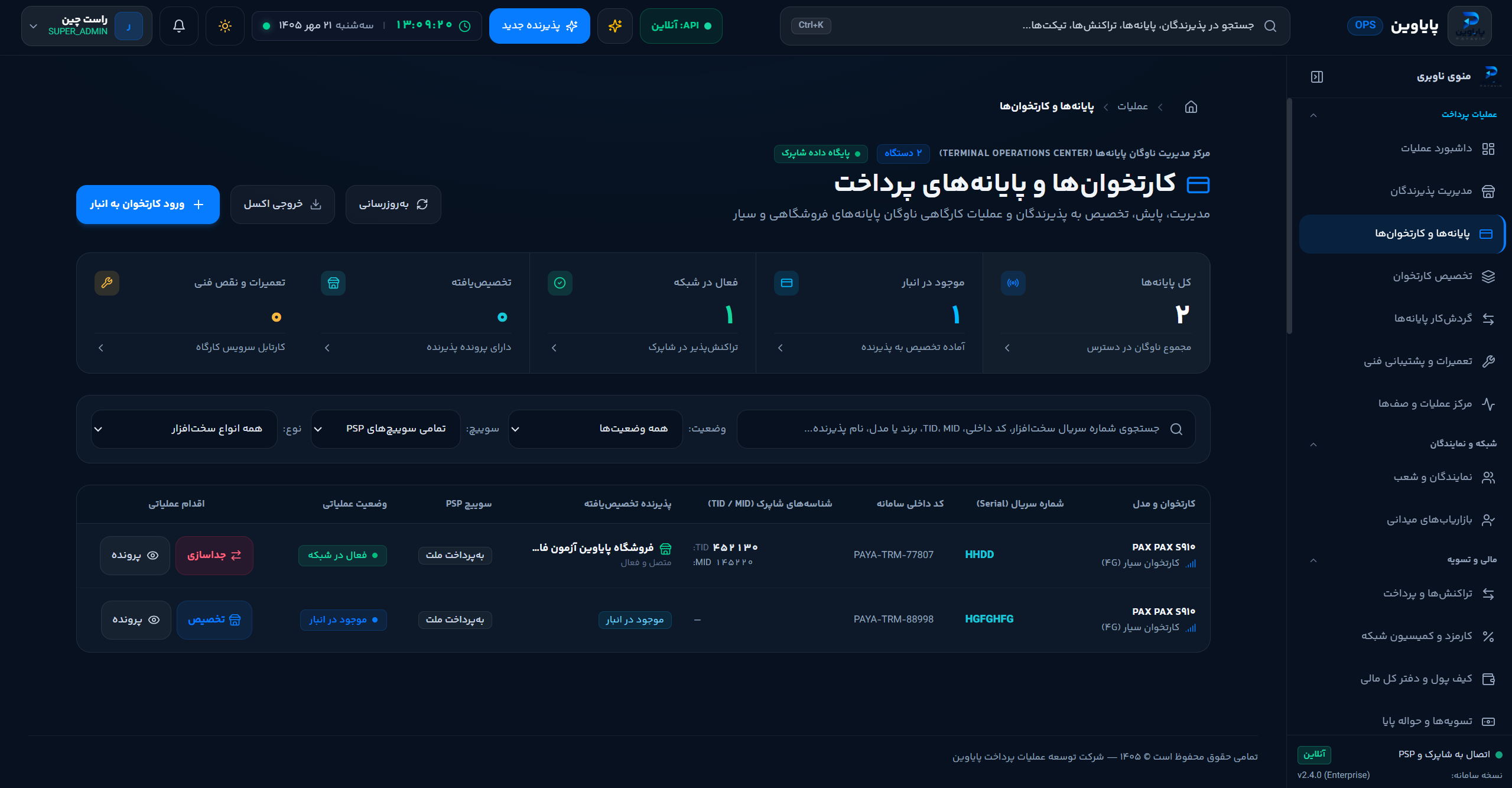
Task: Click the تعمیرات و پشتیبانی فنی wrench icon
Action: click(1488, 361)
